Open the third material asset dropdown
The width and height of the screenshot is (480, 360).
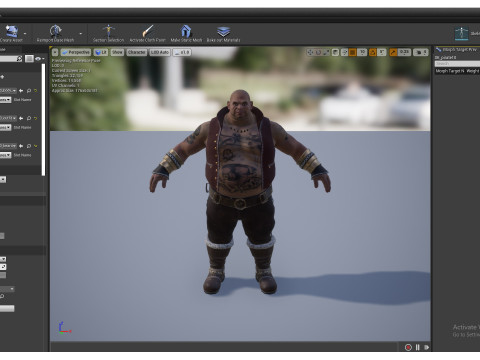tap(8, 146)
